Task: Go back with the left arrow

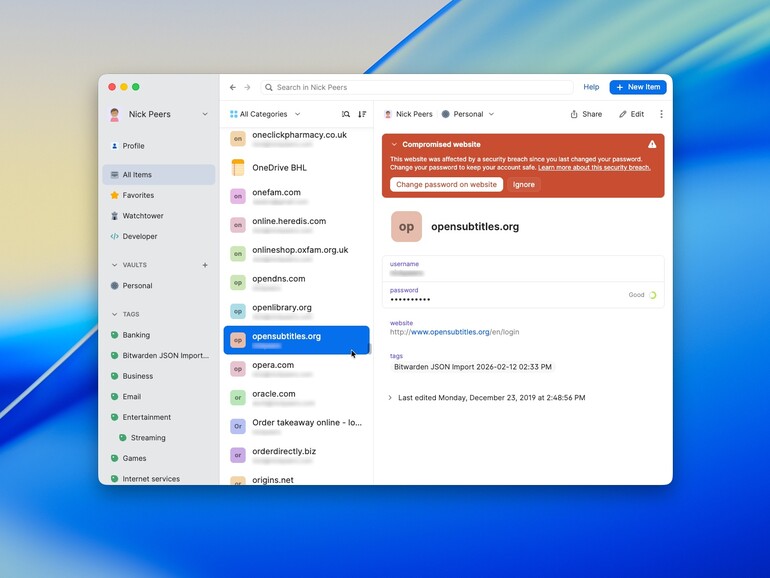Action: click(x=233, y=87)
